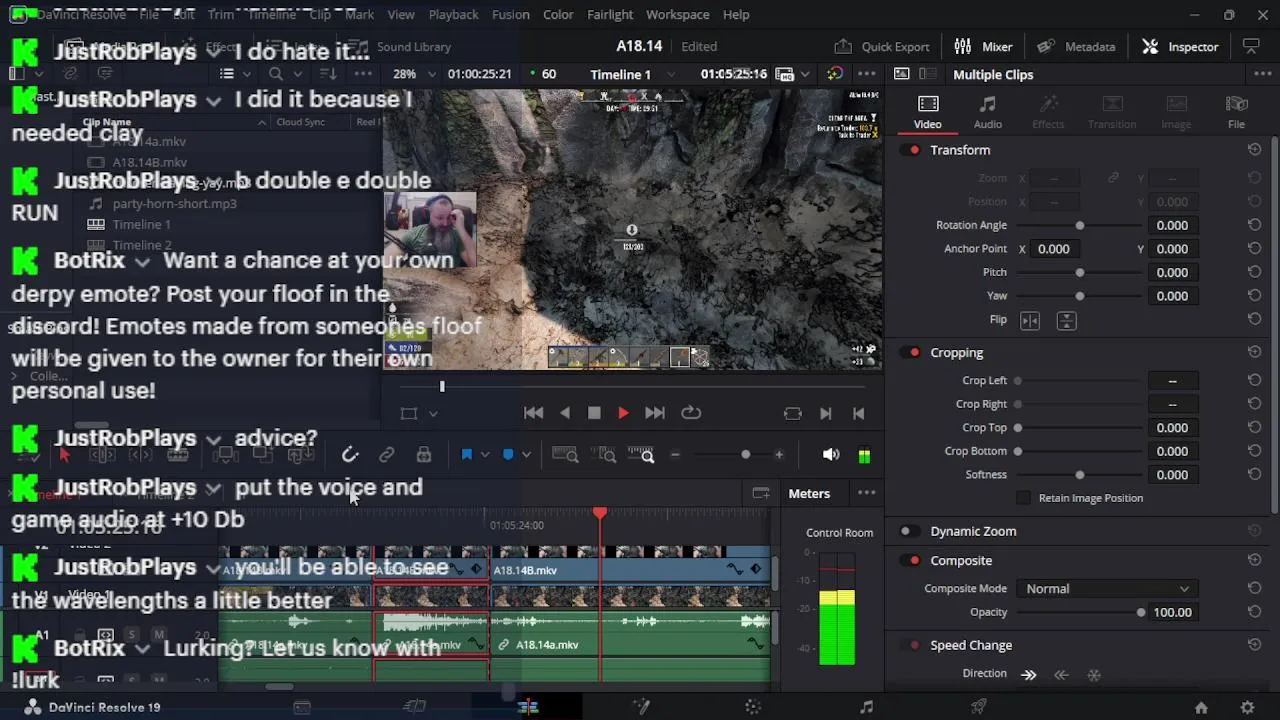Open the Meters options three-dot menu
Image resolution: width=1280 pixels, height=720 pixels.
[x=866, y=493]
